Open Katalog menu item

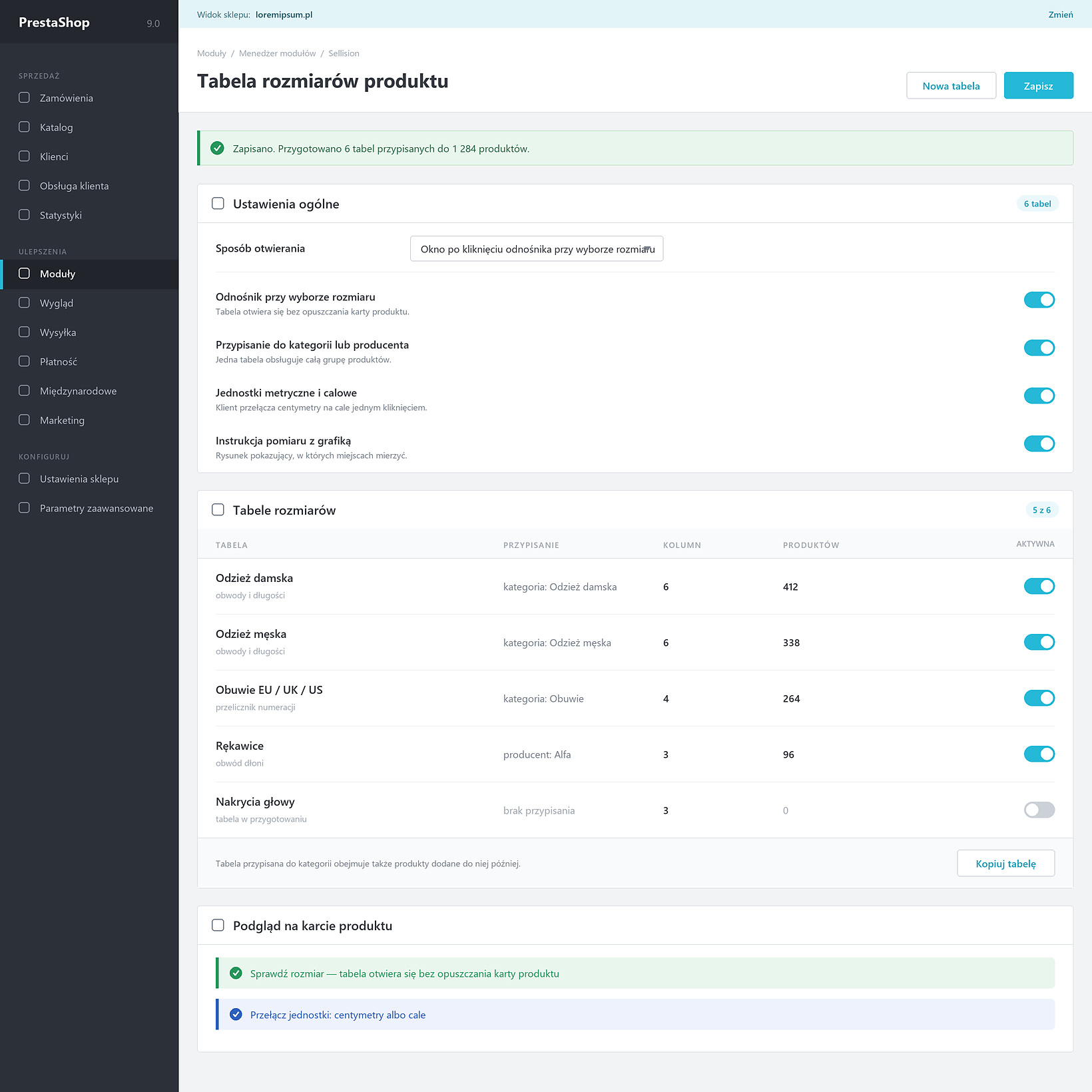pos(89,127)
